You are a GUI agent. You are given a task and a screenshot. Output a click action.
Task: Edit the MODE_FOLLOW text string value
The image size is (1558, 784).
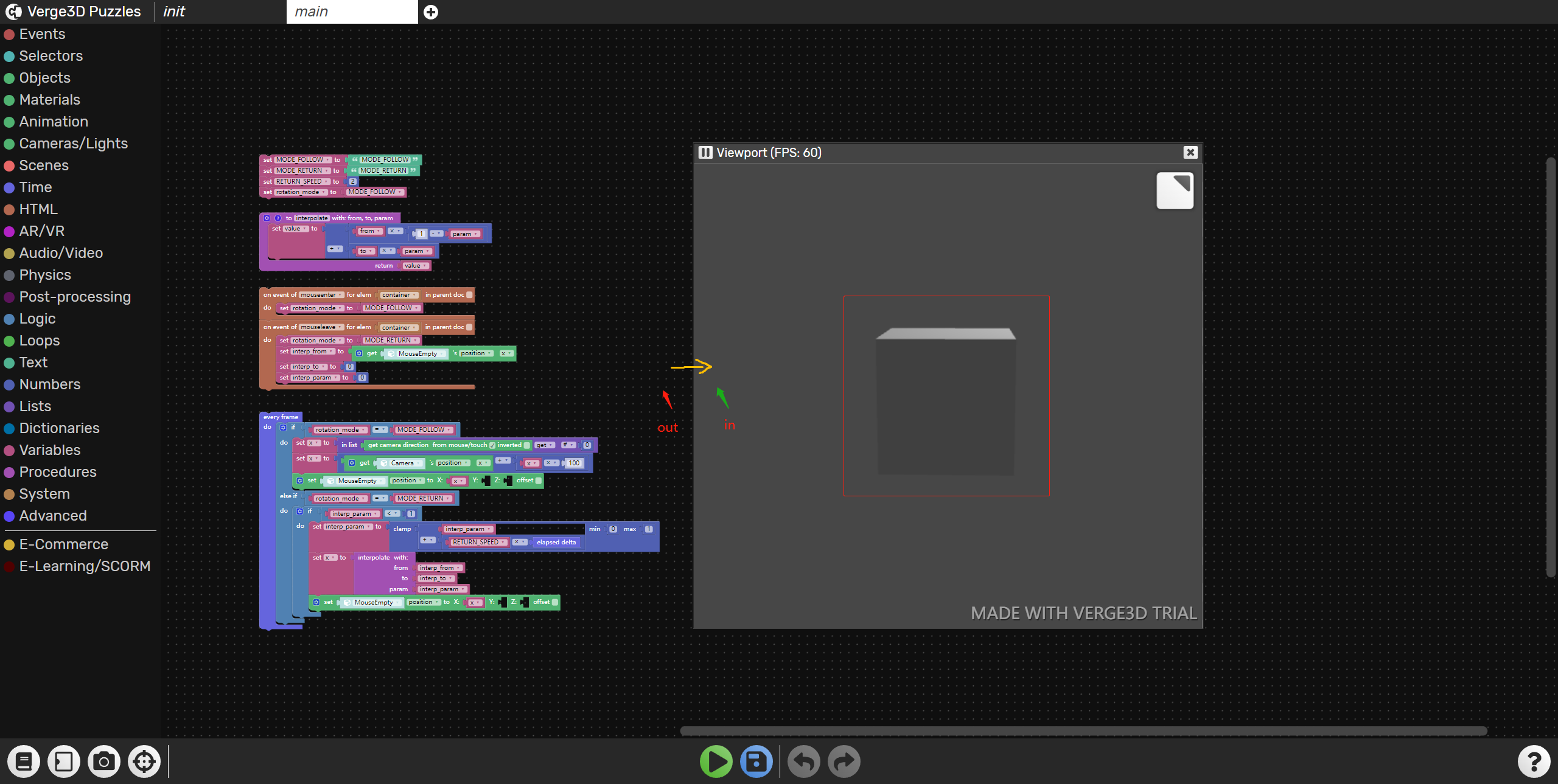click(x=385, y=159)
